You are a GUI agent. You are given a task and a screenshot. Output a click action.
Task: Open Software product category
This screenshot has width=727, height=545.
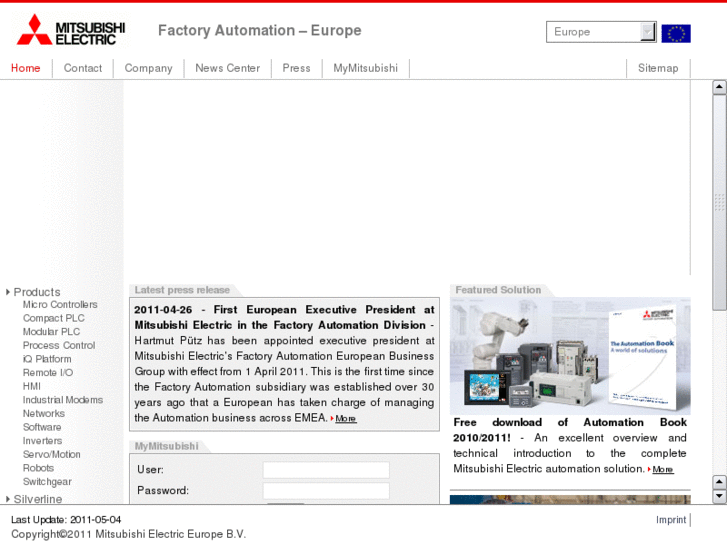[42, 427]
